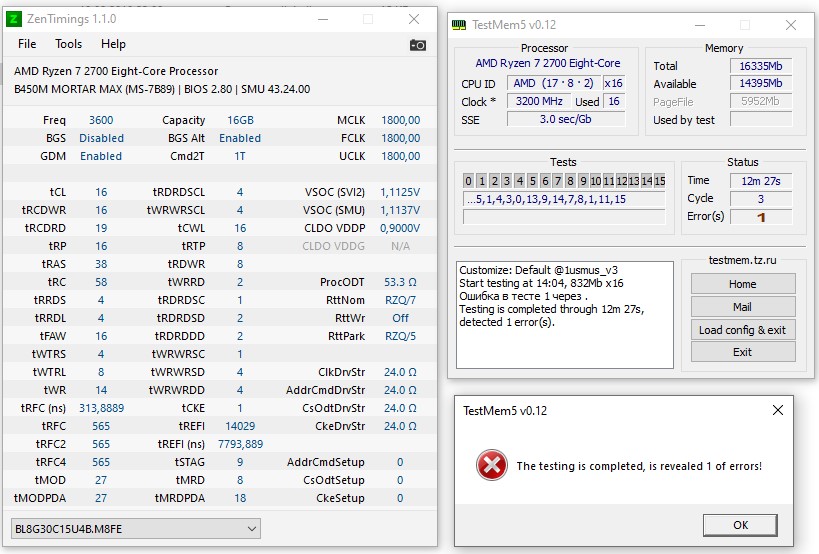
Task: Click the VSOC (SVI2) value 1,1125V
Action: coord(400,192)
